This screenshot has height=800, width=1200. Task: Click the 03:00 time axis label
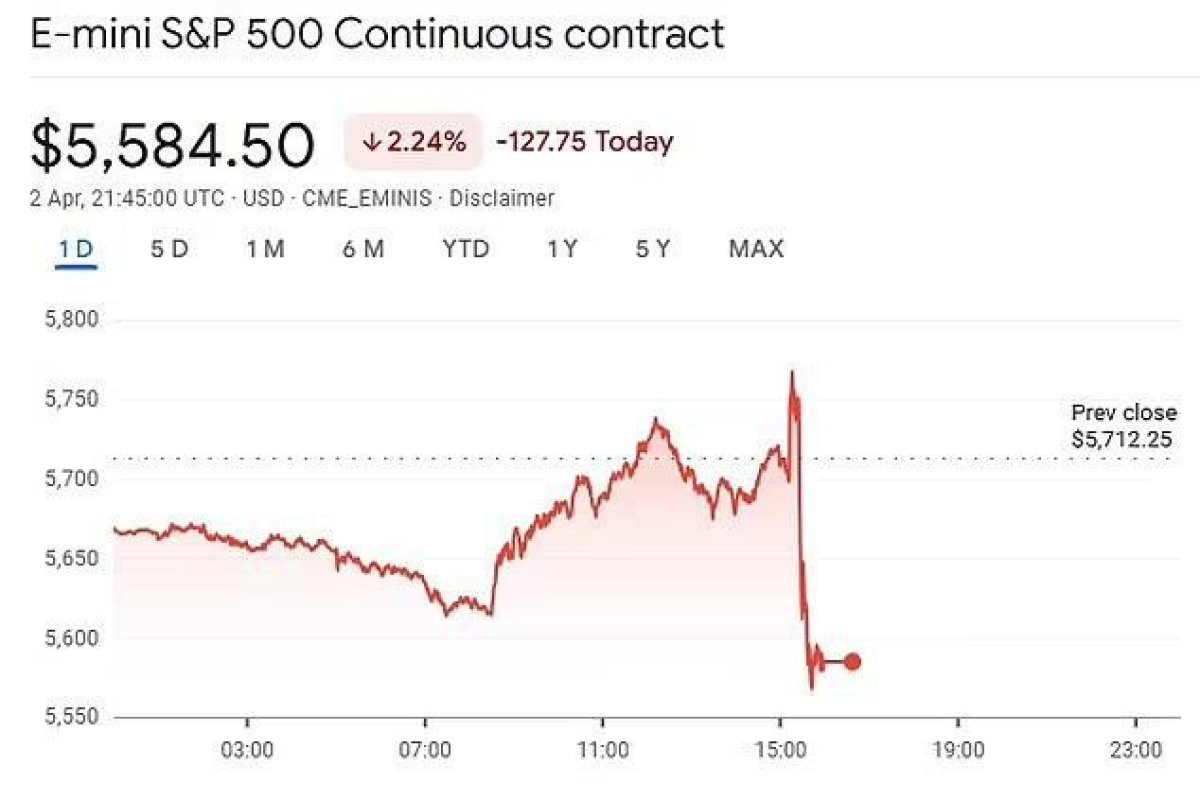coord(247,749)
